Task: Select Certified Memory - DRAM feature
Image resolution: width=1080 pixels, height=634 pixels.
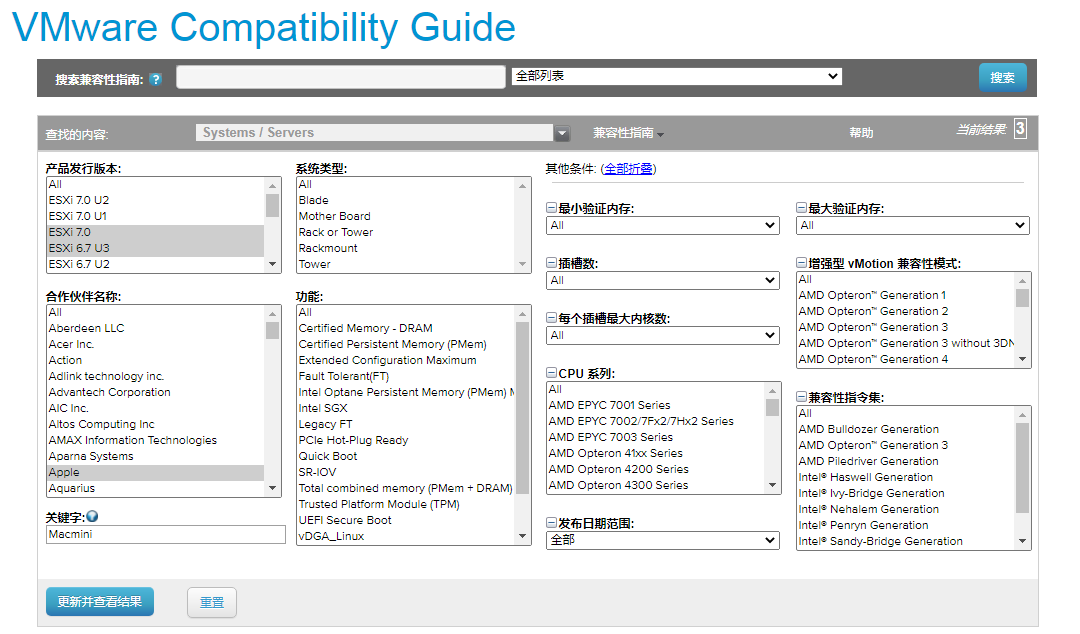Action: point(406,329)
